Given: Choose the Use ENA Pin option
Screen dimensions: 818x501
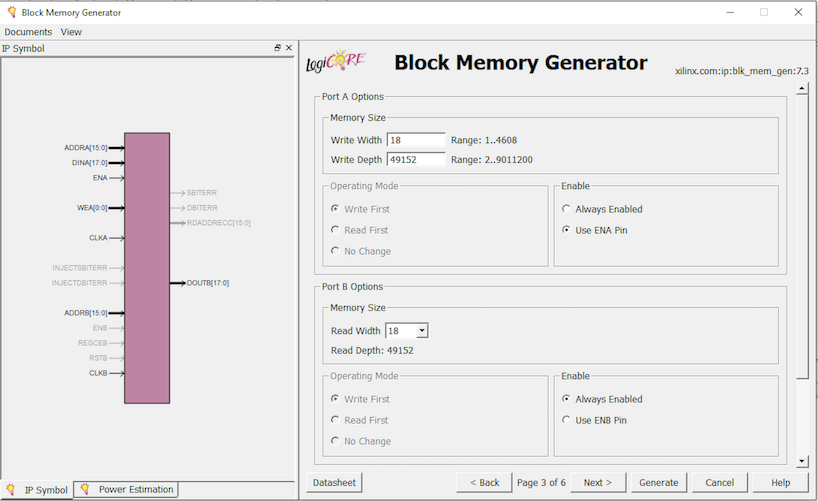Looking at the screenshot, I should click(x=566, y=230).
